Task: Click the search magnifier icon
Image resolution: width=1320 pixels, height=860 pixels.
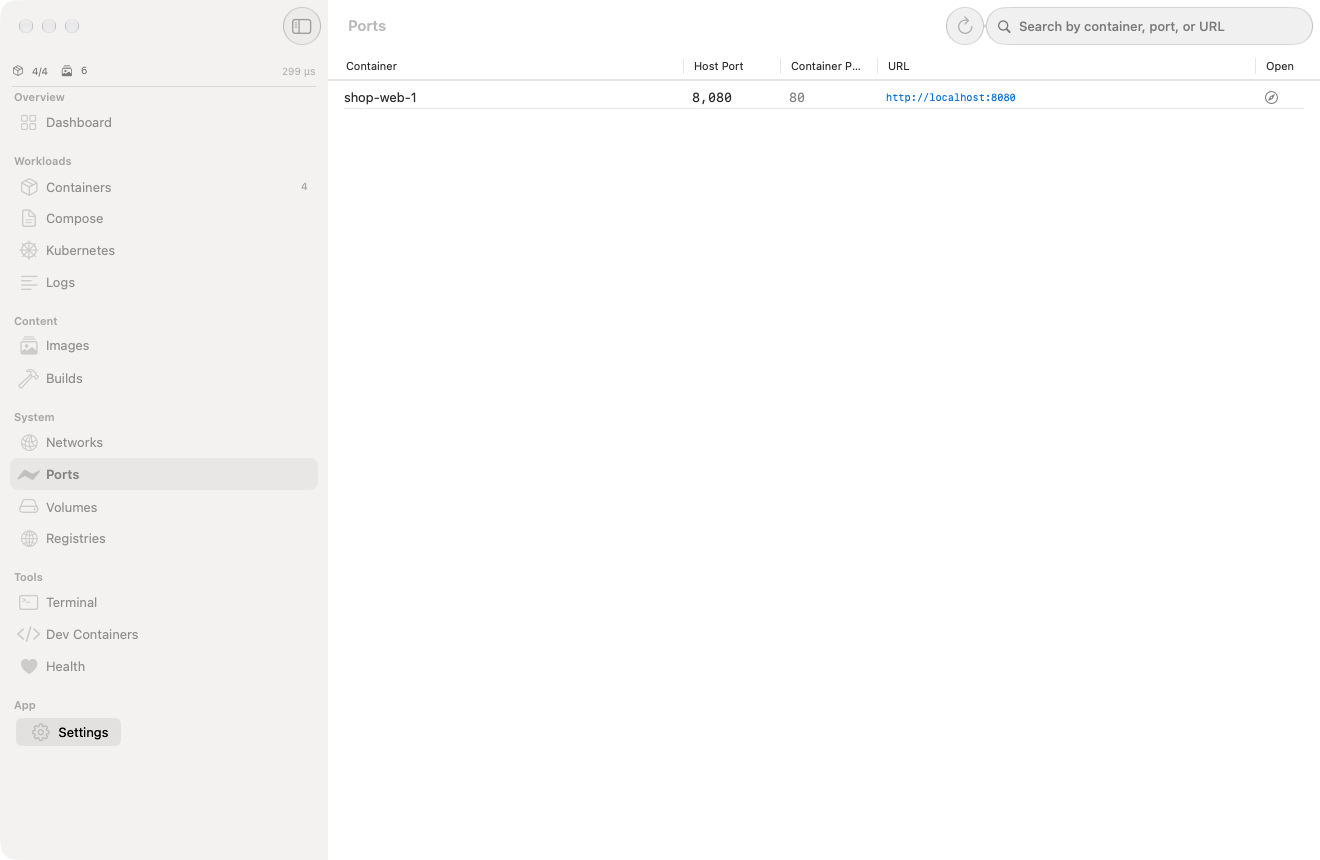Action: [x=1004, y=27]
